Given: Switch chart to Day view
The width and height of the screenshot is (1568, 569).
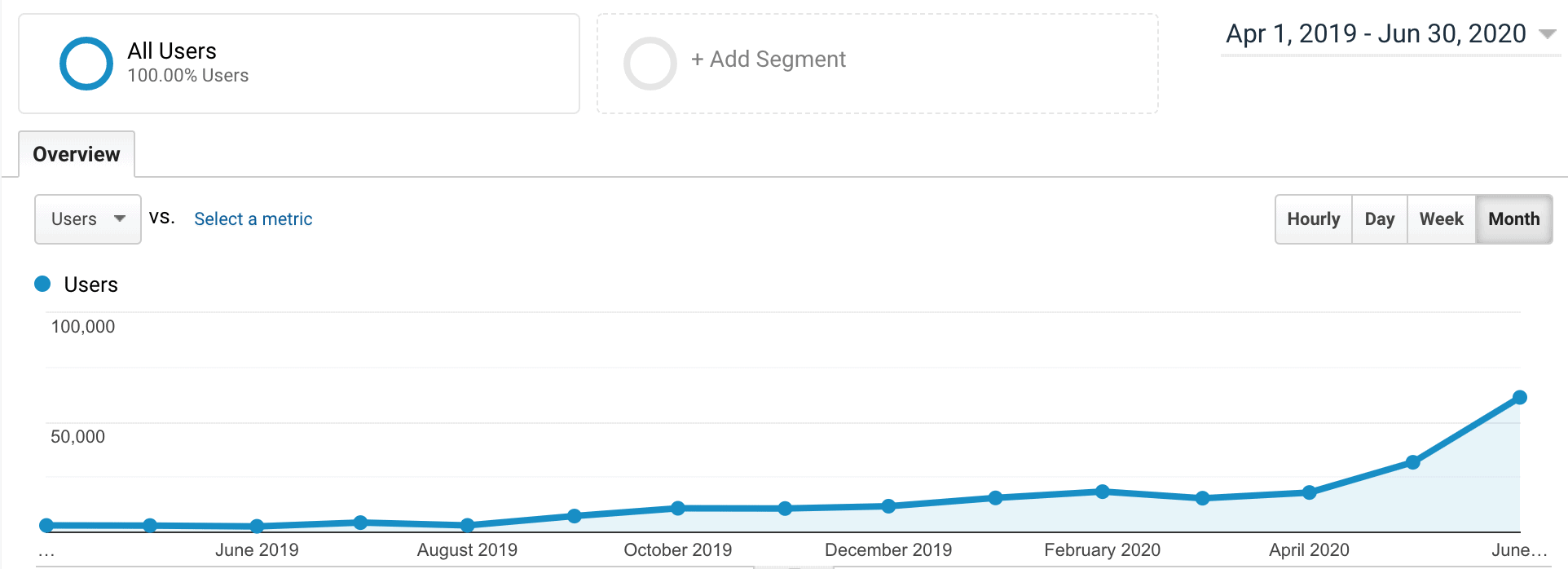Looking at the screenshot, I should pos(1379,218).
